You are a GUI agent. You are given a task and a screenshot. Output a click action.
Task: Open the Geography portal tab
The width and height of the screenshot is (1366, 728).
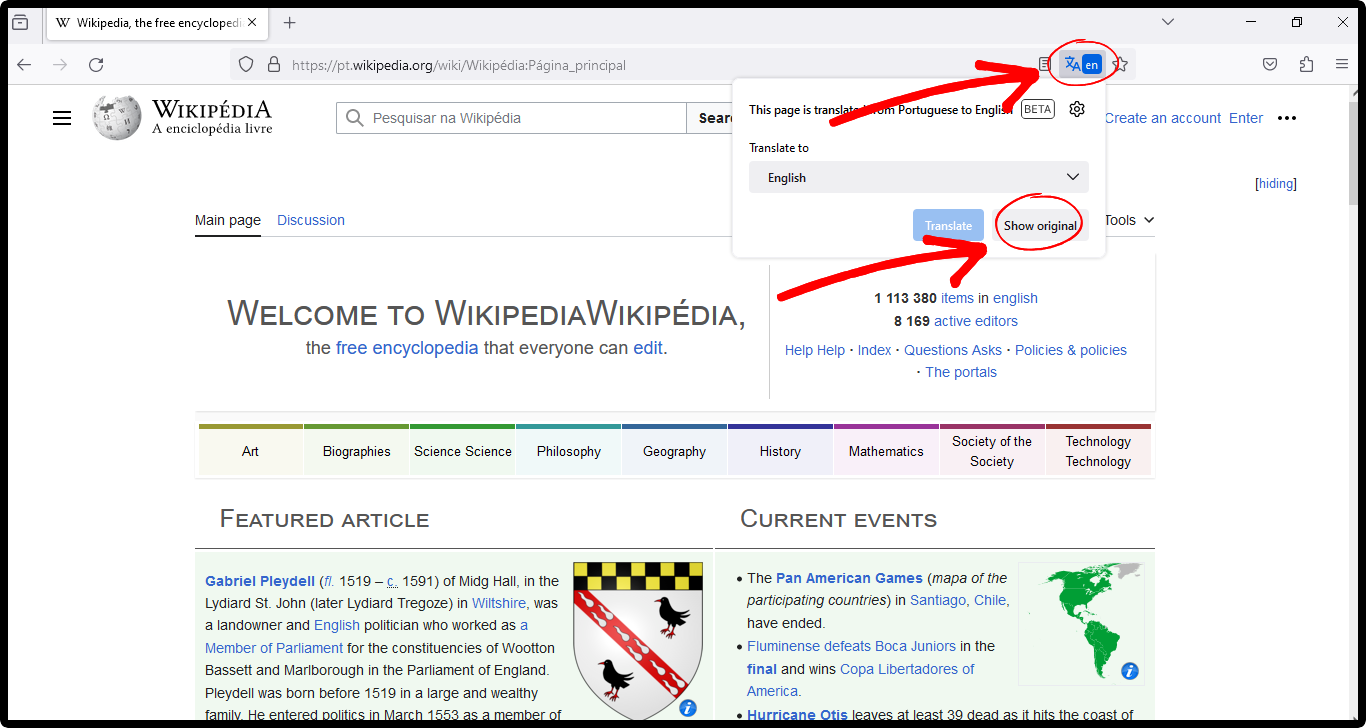coord(675,451)
